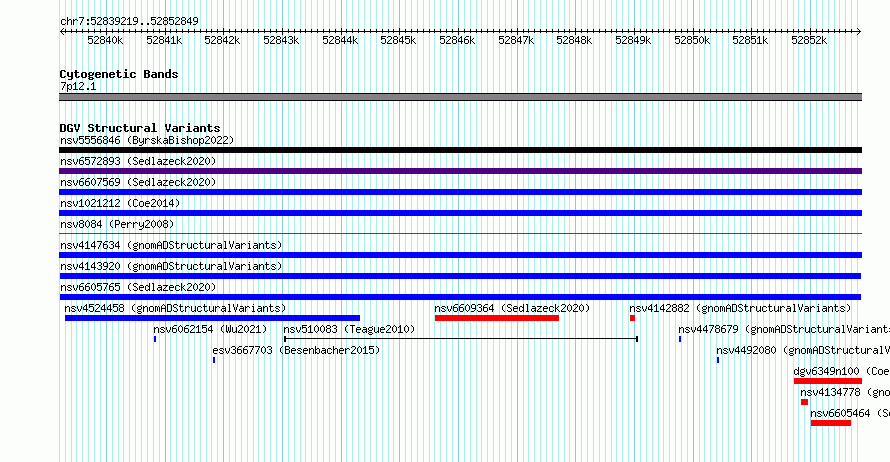Click the small red nsv4142882 marker
The height and width of the screenshot is (462, 890).
[x=632, y=318]
